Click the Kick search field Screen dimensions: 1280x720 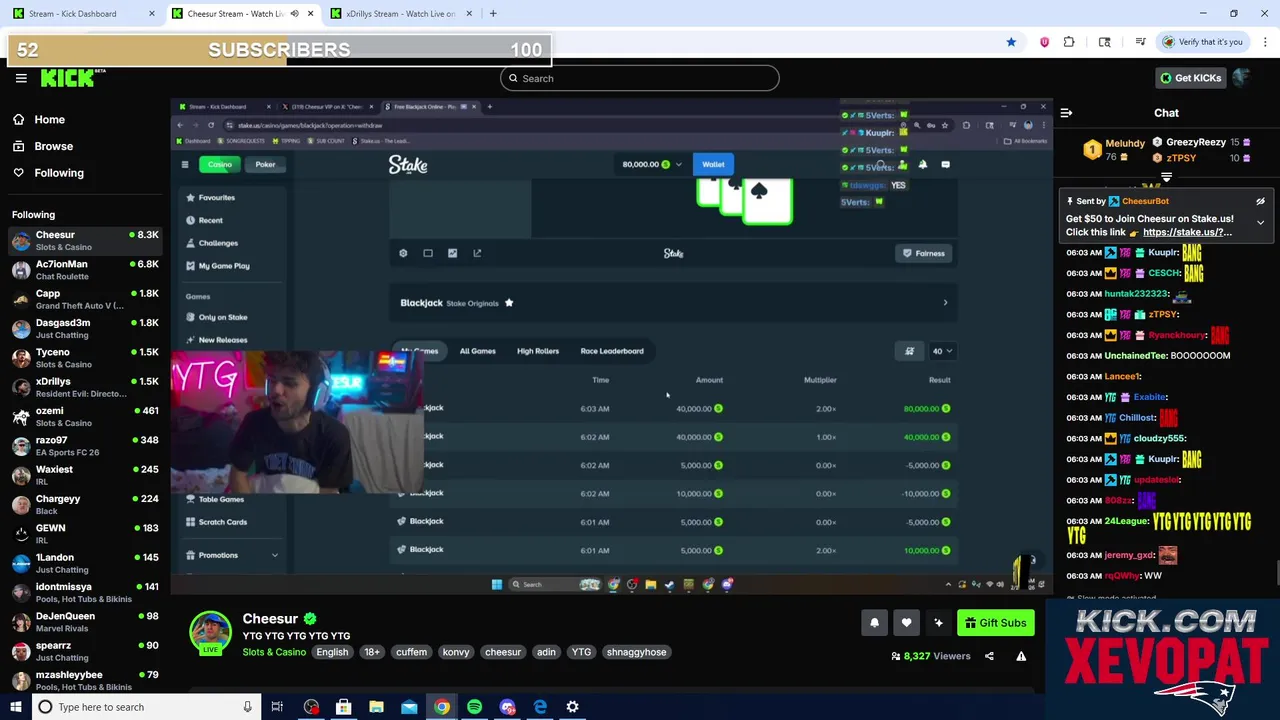tap(640, 78)
